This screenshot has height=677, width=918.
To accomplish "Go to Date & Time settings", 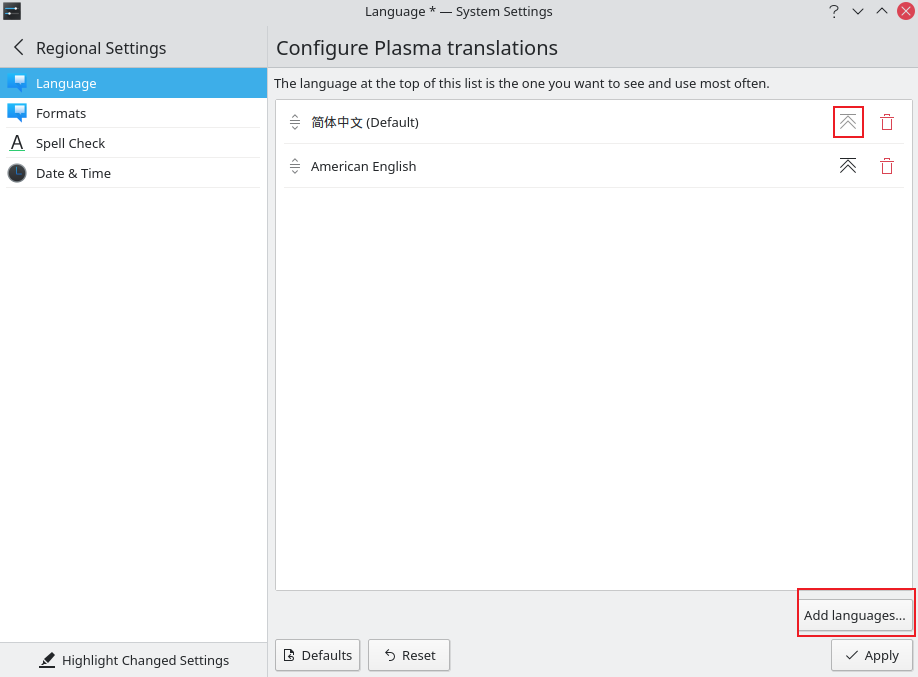I will point(73,173).
